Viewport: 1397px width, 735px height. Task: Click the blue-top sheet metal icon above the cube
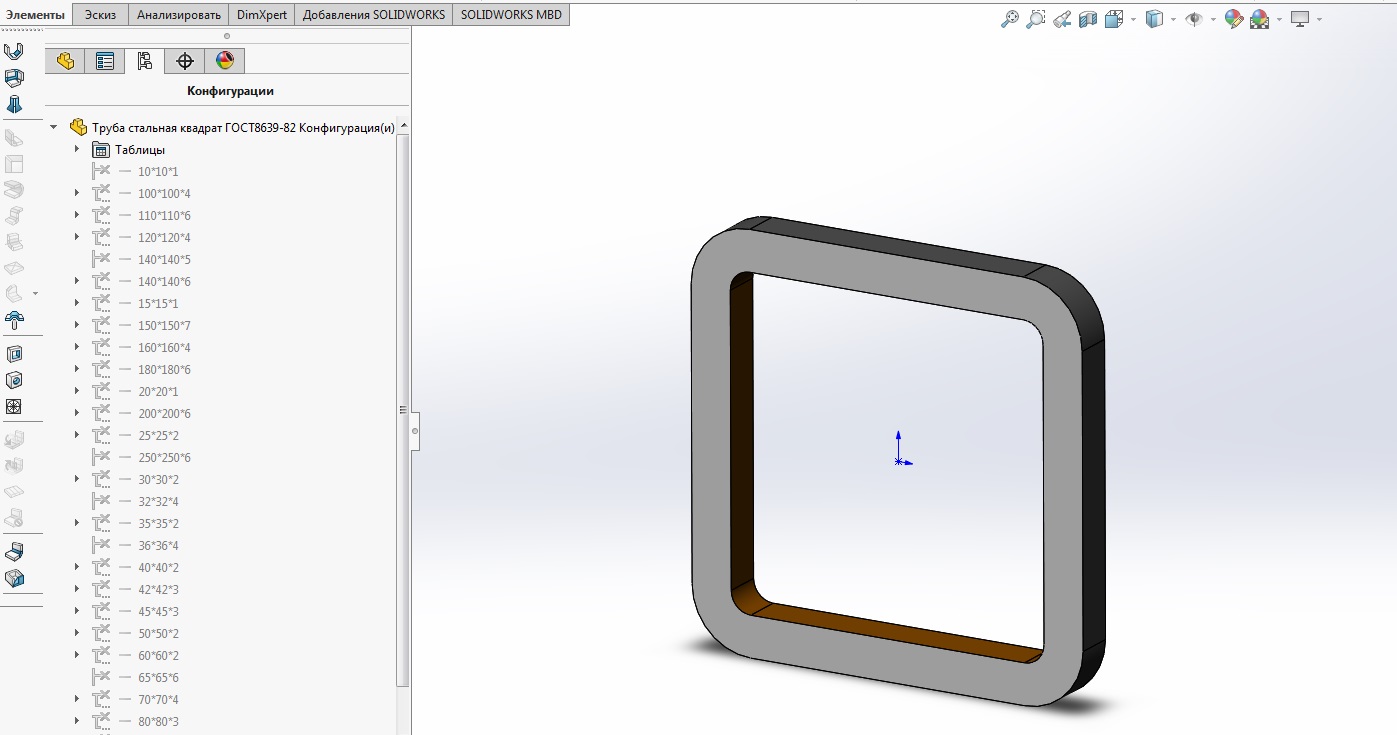[x=14, y=552]
